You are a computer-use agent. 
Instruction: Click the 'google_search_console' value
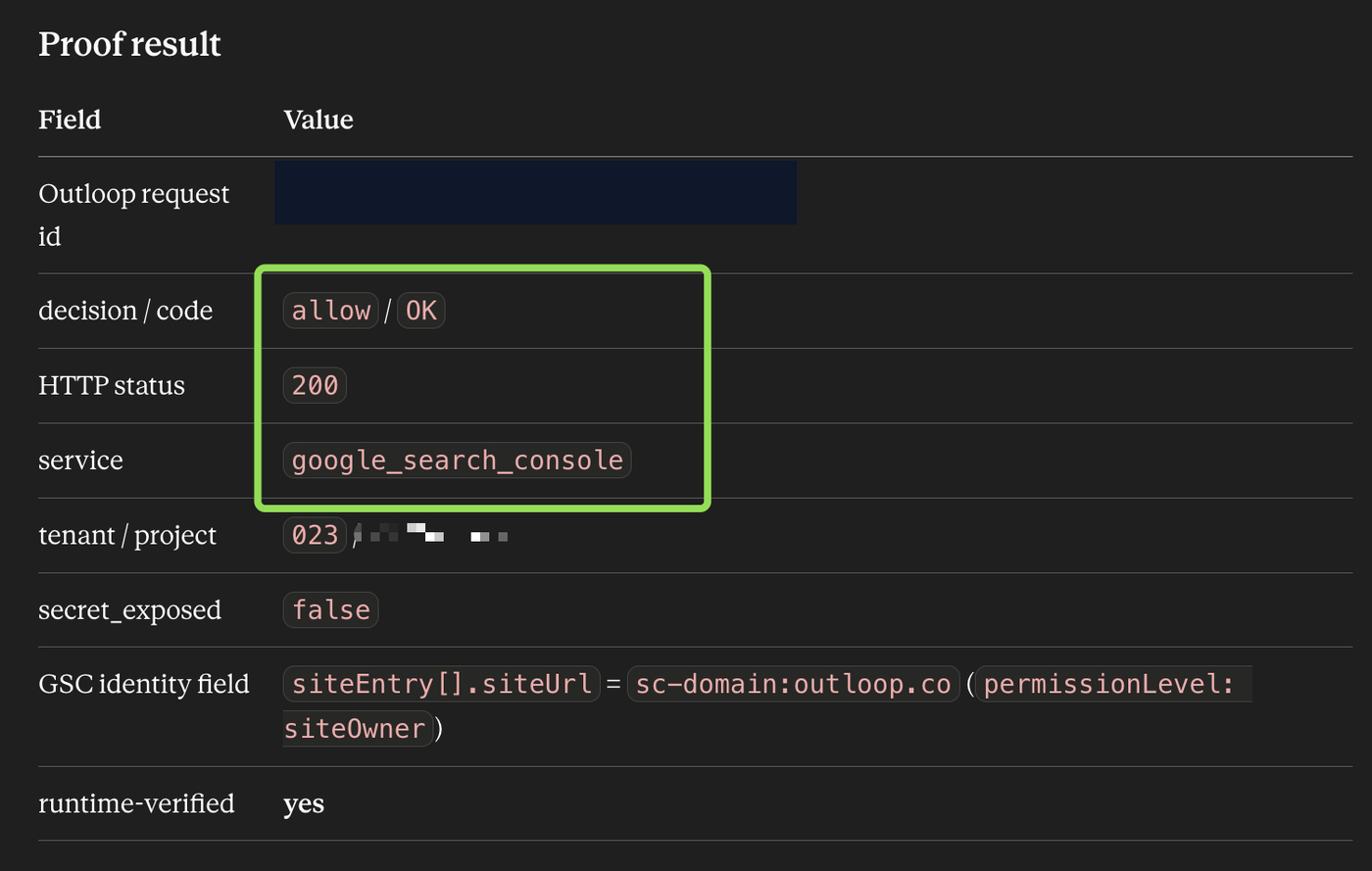click(x=457, y=460)
